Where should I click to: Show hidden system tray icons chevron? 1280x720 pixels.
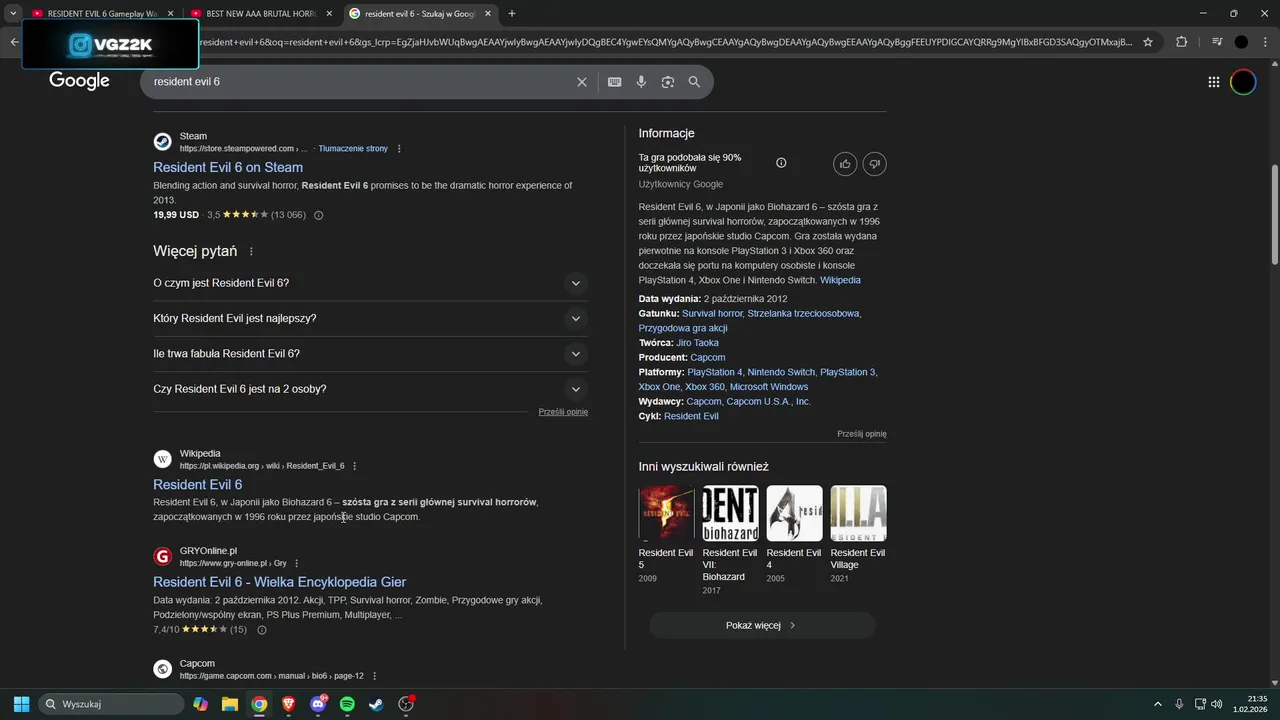pos(1158,704)
